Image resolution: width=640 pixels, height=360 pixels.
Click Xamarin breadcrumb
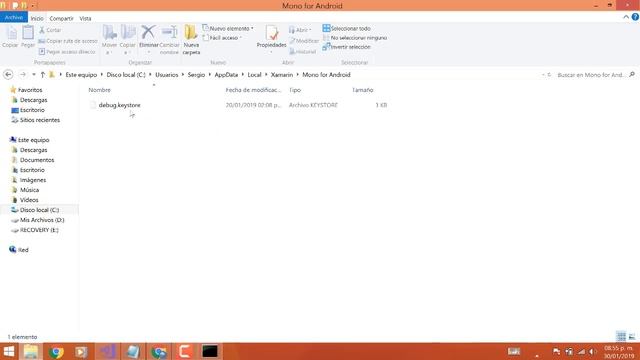point(282,75)
